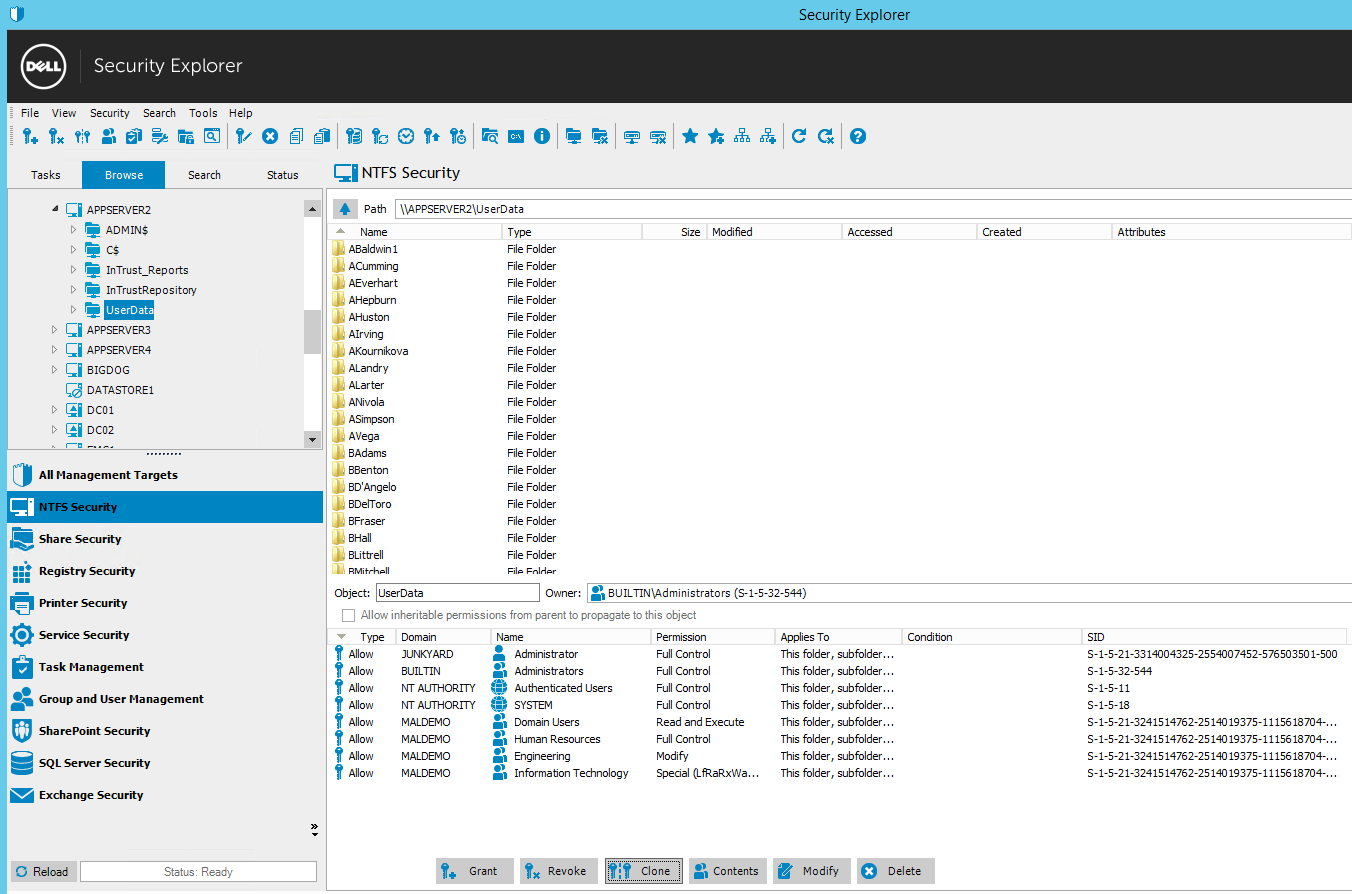This screenshot has width=1352, height=894.
Task: Toggle Allow inheritable permissions checkbox
Action: (349, 615)
